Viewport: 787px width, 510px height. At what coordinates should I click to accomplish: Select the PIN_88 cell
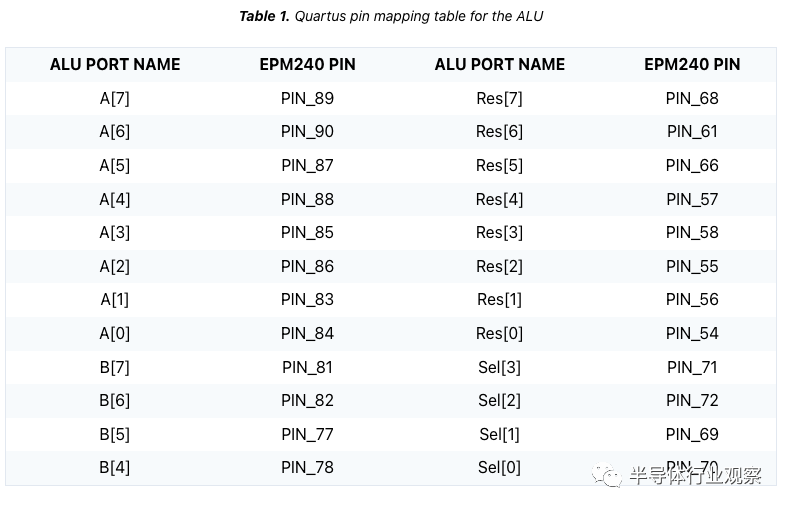click(307, 199)
